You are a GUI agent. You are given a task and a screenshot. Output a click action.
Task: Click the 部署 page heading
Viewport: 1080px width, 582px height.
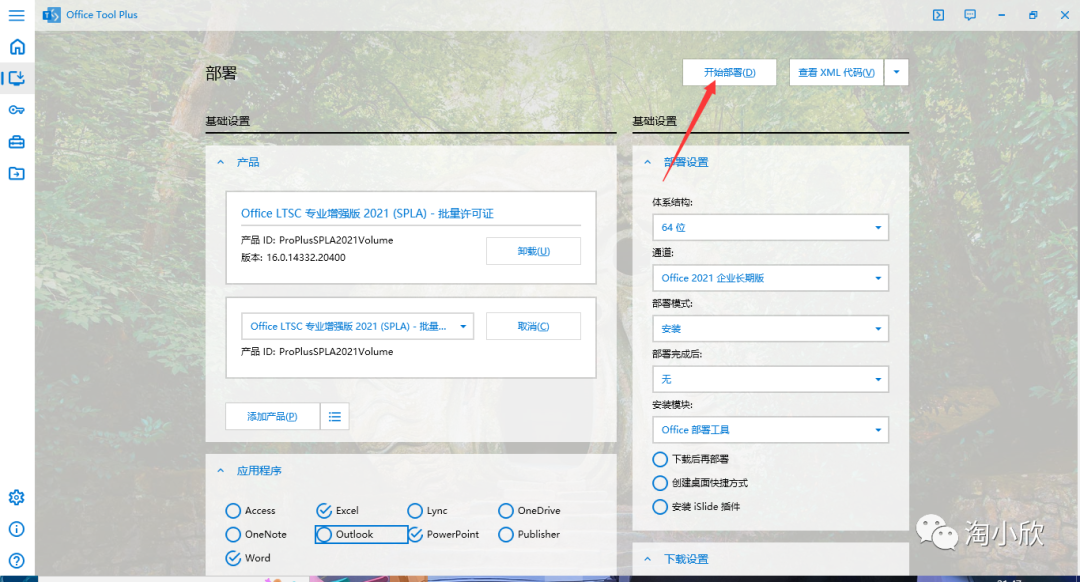[x=221, y=74]
